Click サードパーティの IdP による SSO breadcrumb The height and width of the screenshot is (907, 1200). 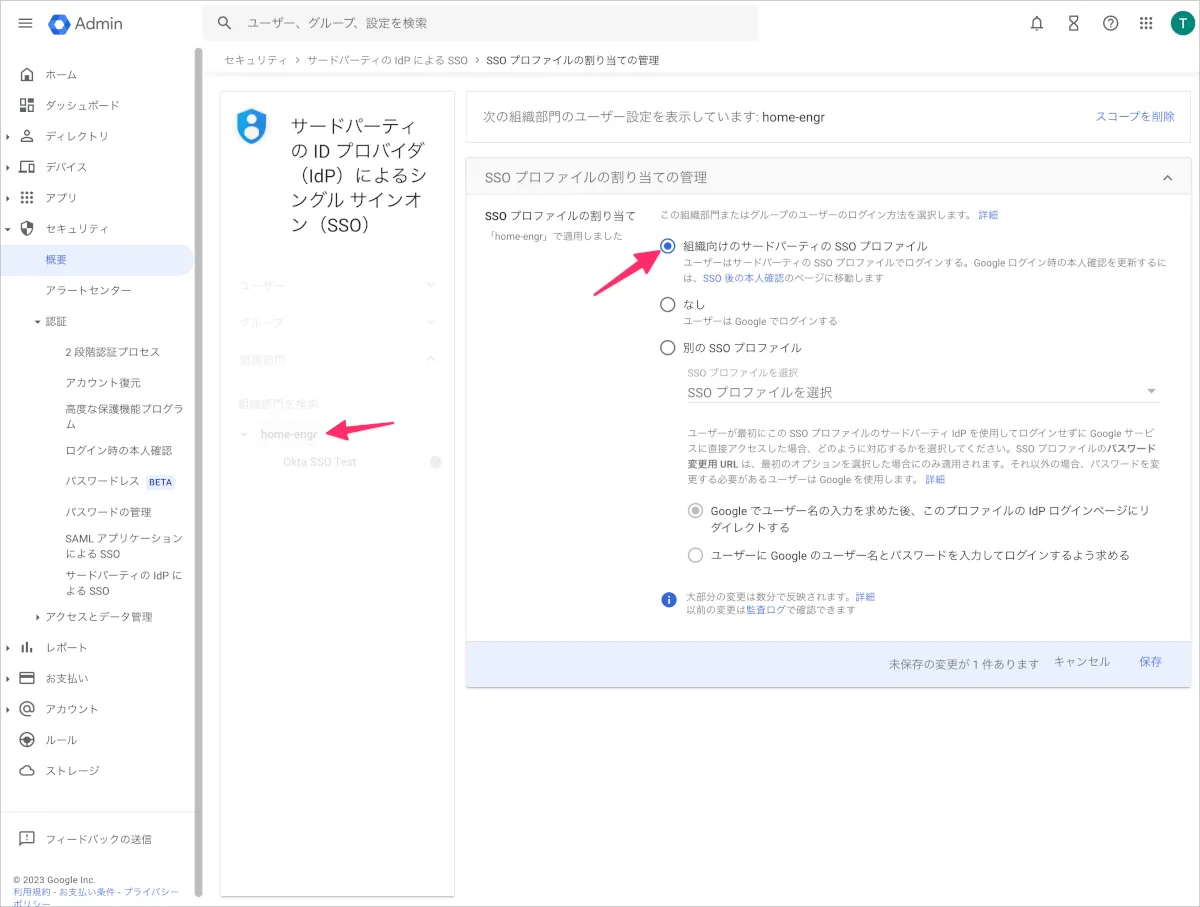coord(387,61)
